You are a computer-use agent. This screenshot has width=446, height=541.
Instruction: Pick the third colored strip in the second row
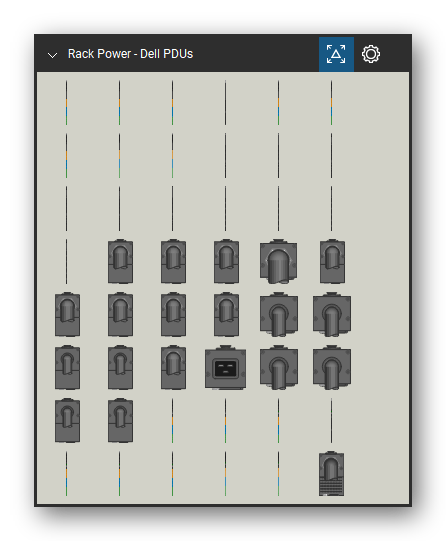click(172, 156)
